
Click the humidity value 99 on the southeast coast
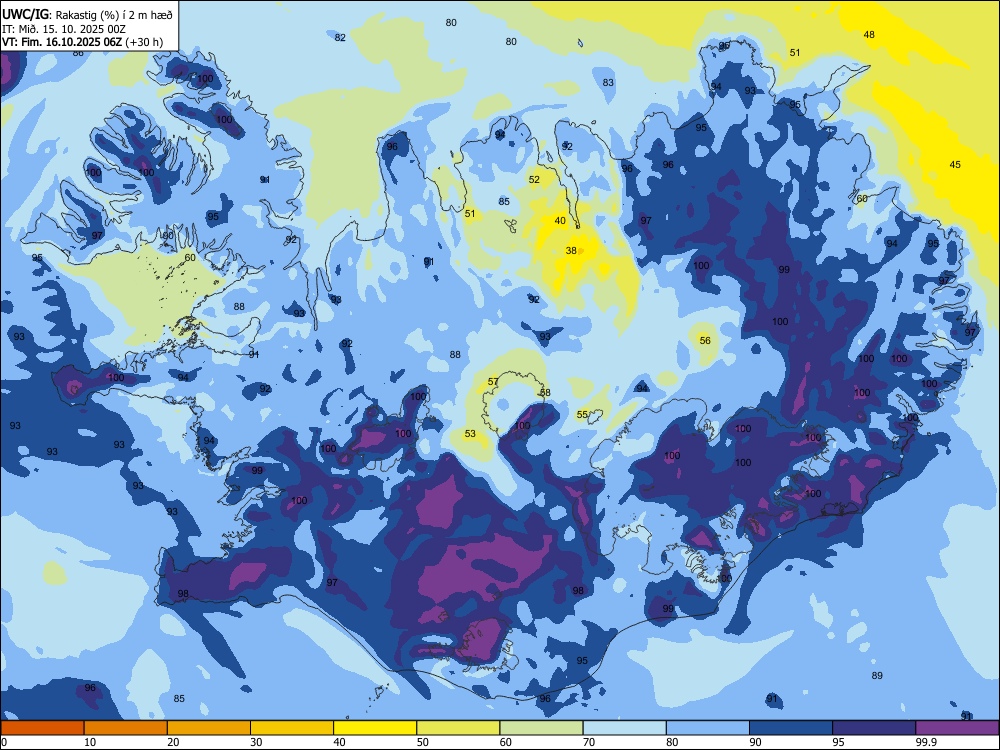(x=668, y=608)
